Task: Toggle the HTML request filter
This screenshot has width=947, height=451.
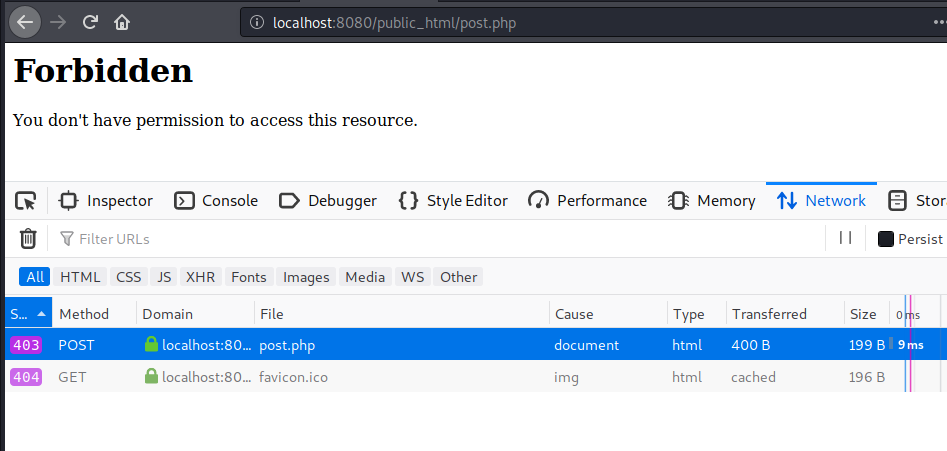Action: (80, 277)
